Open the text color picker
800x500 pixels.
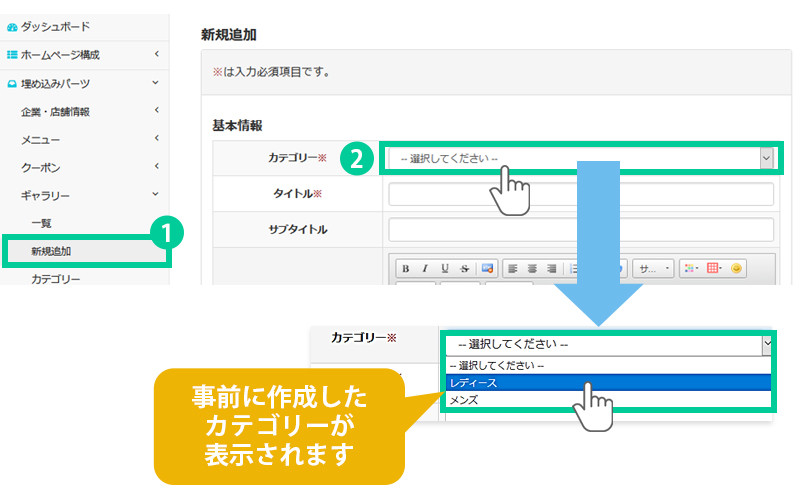click(x=692, y=269)
